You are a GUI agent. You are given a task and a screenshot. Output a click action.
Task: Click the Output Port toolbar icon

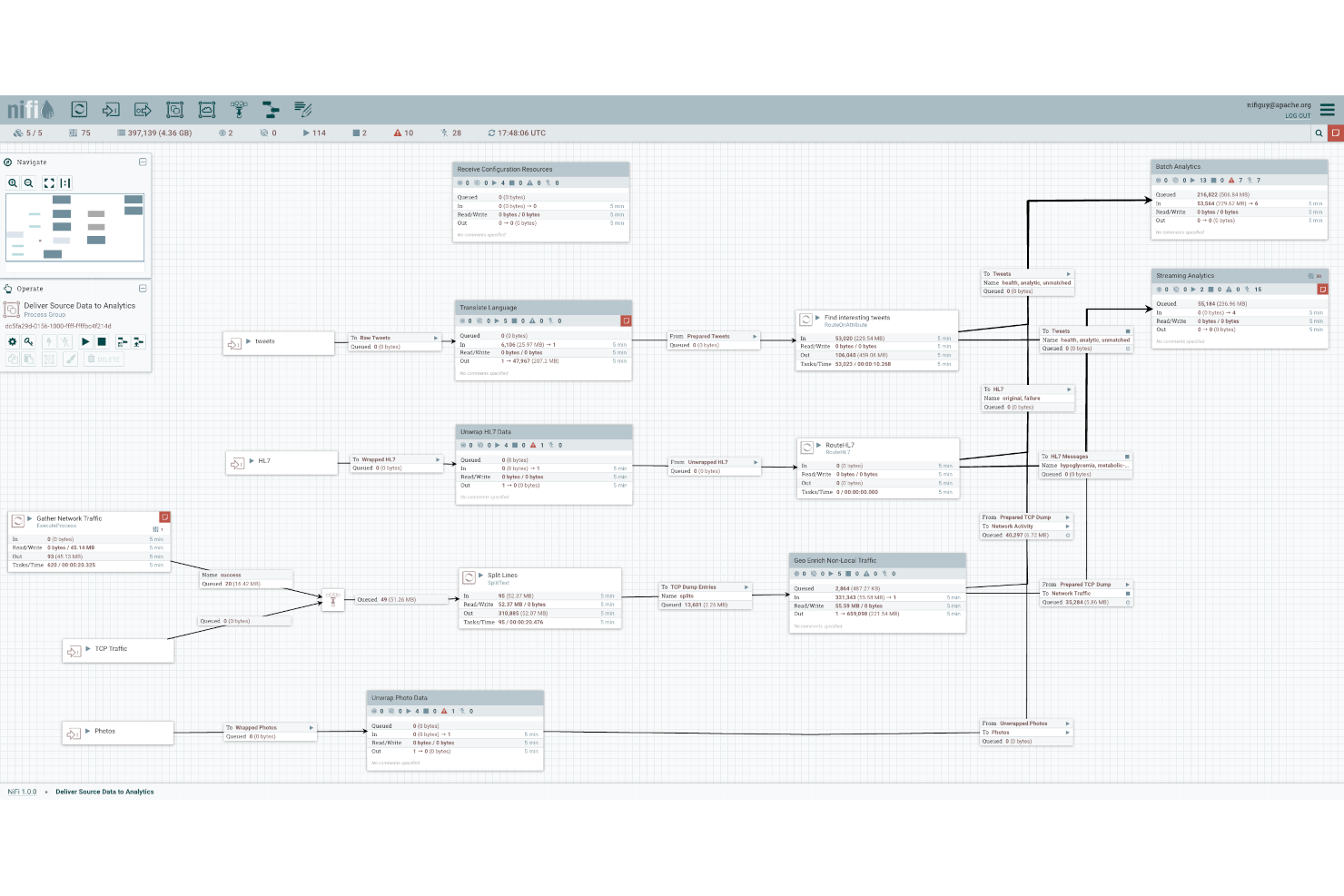tap(143, 109)
